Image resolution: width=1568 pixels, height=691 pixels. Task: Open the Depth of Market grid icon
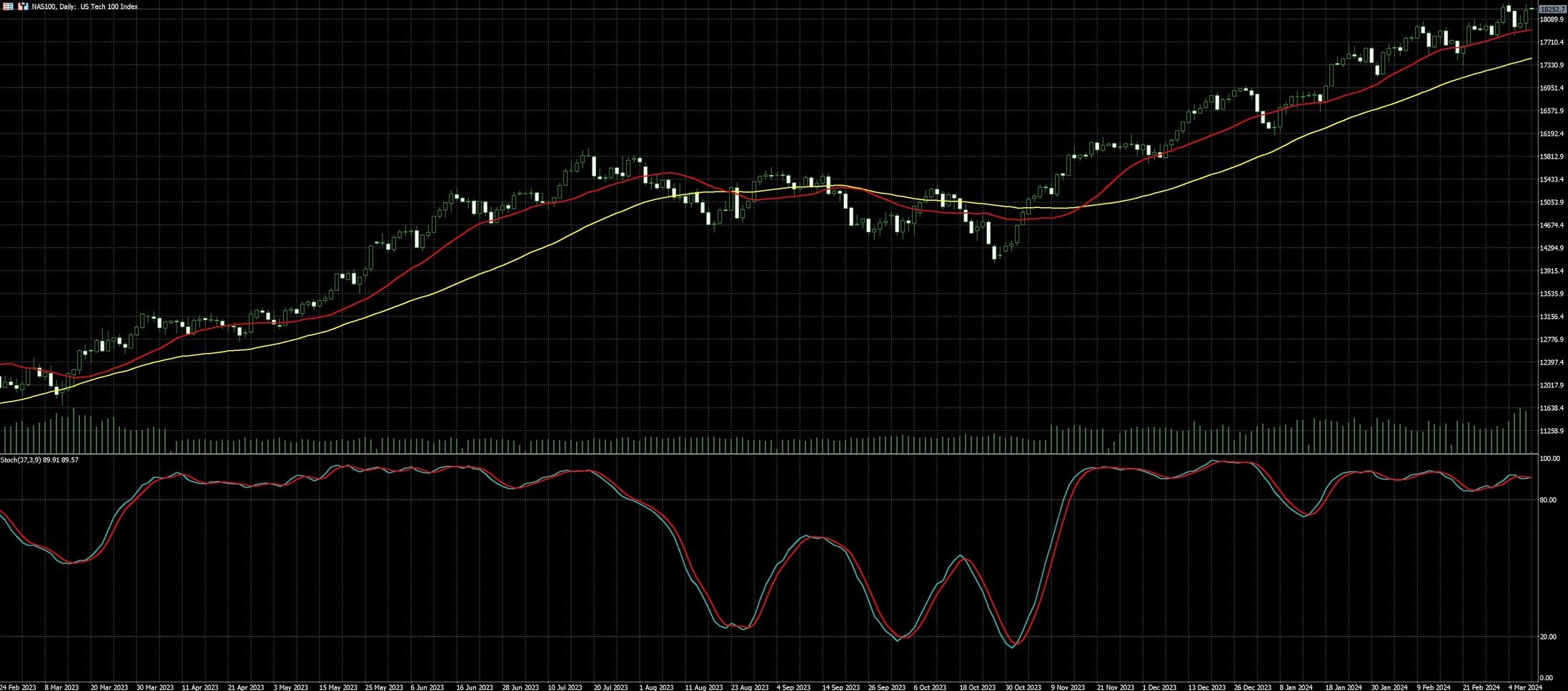click(x=9, y=6)
